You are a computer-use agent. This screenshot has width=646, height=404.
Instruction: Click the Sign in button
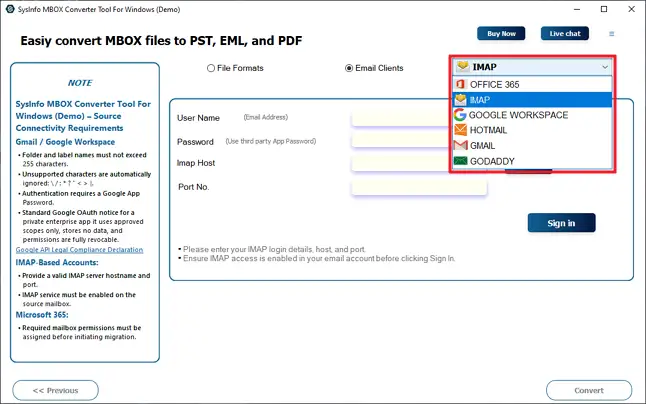tap(561, 223)
